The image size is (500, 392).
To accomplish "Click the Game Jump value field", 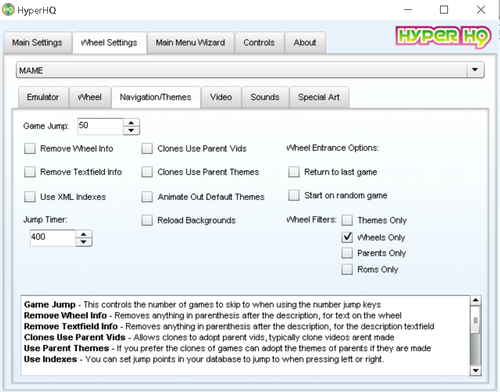I will pyautogui.click(x=100, y=126).
